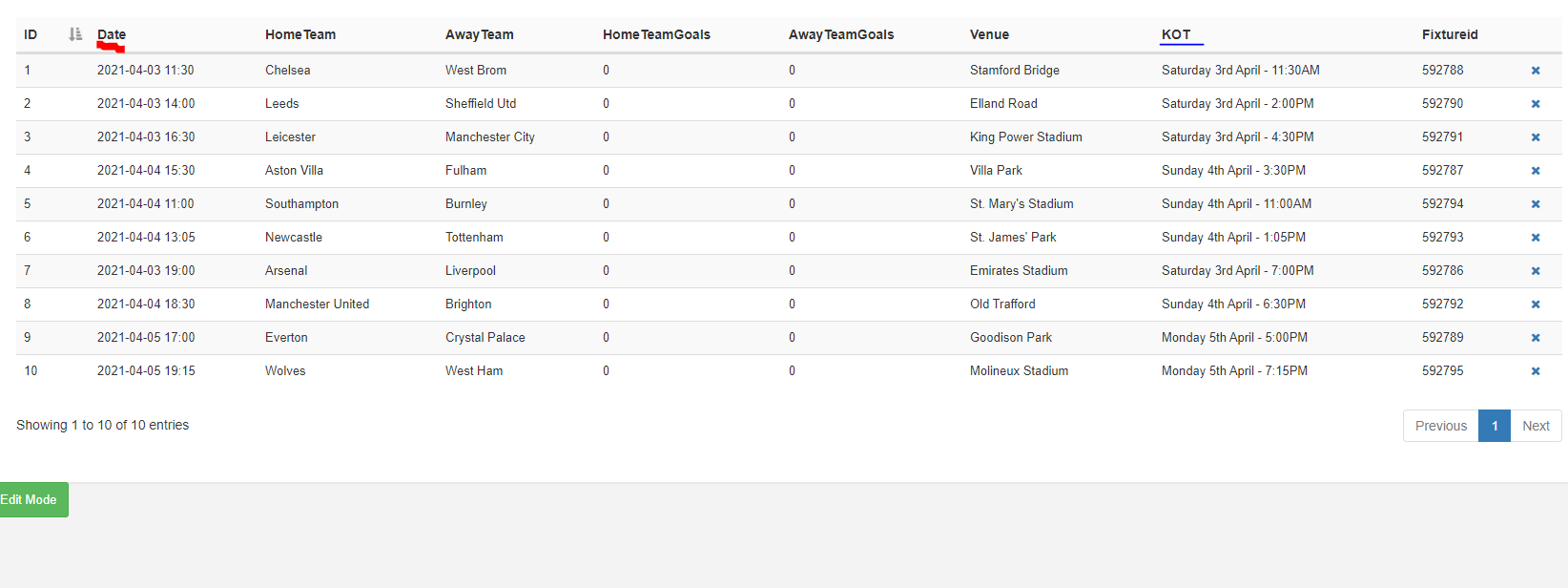
Task: Click the green Edit Mode button
Action: [x=32, y=499]
